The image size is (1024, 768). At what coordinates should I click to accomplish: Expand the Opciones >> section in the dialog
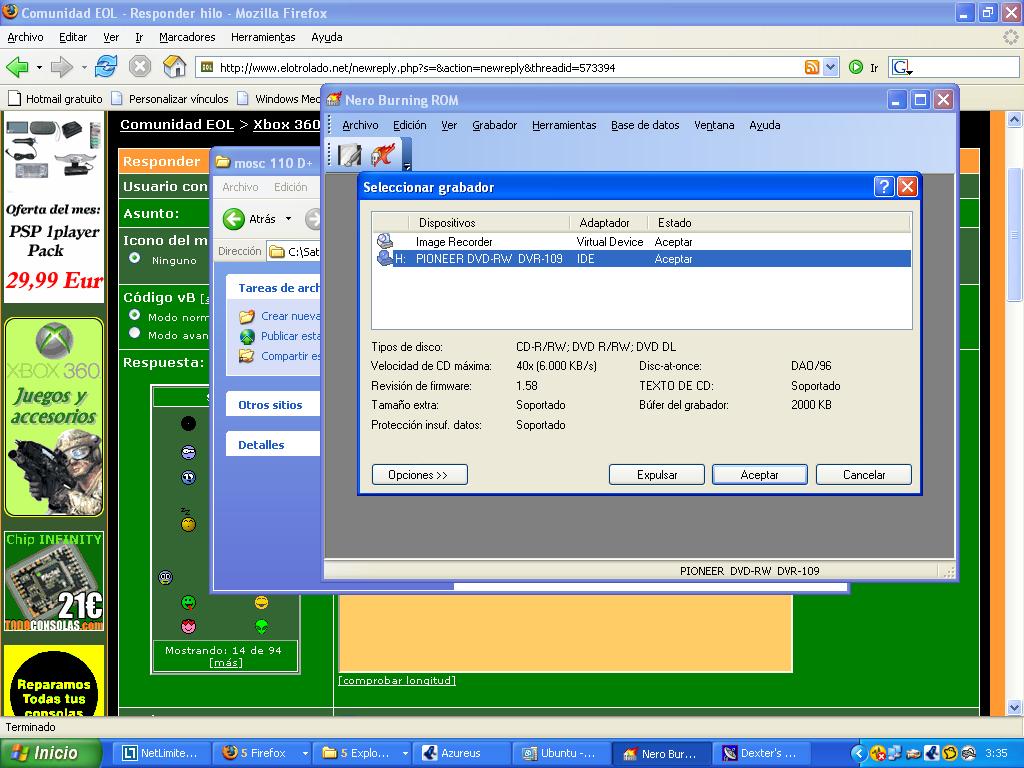pos(419,475)
